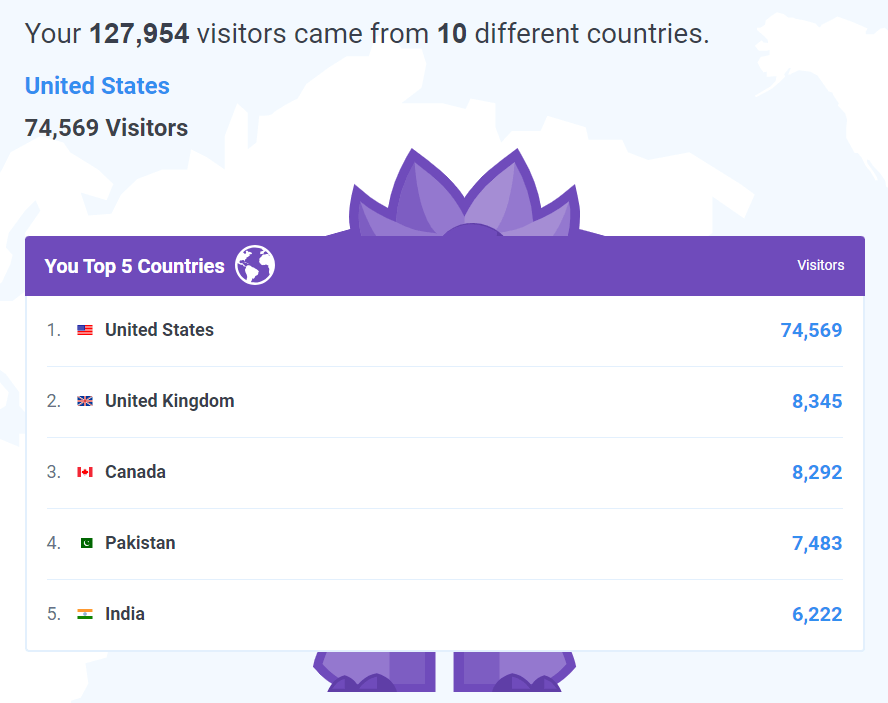Click the Visitors column header

pos(821,265)
